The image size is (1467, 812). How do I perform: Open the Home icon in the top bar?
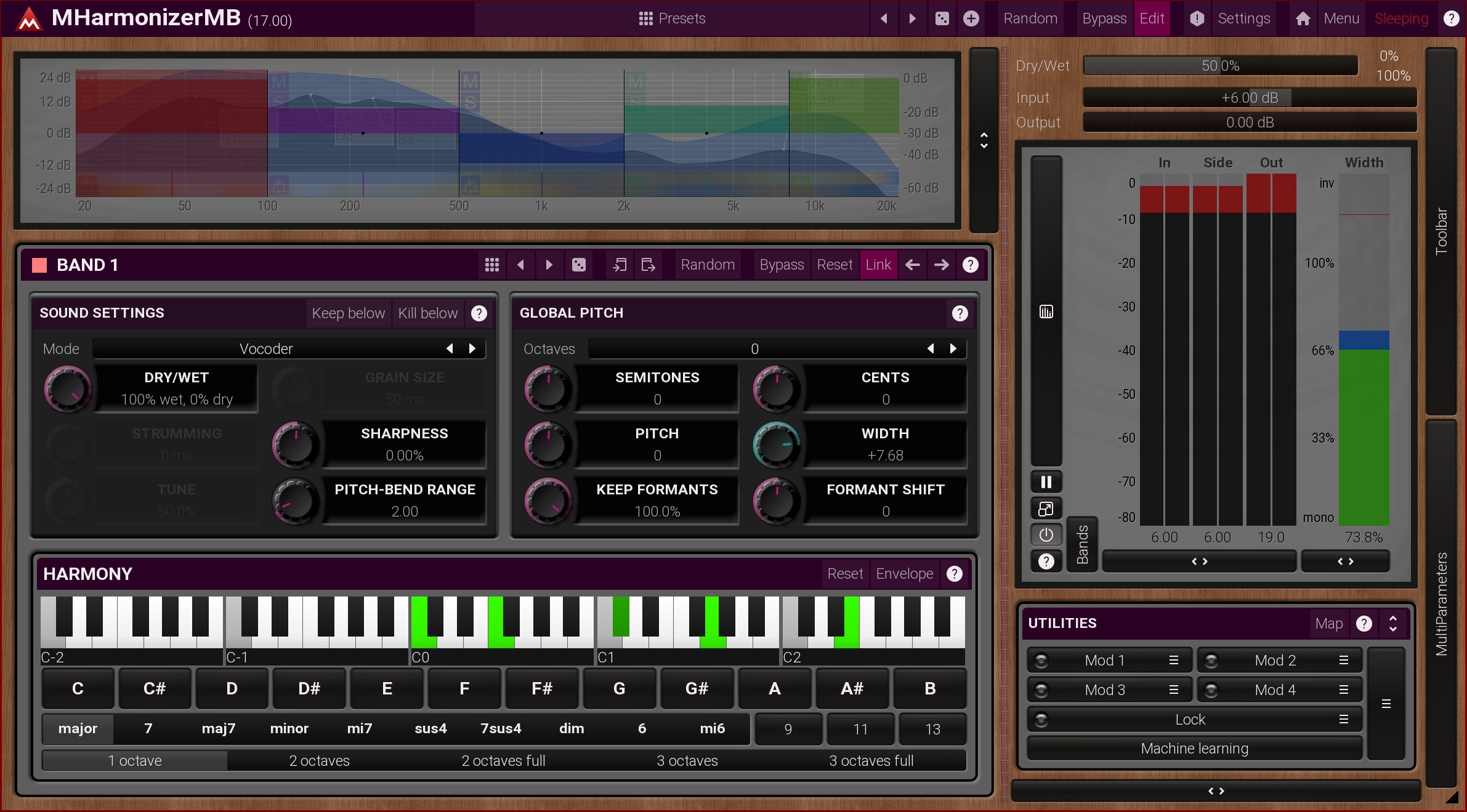(x=1303, y=18)
